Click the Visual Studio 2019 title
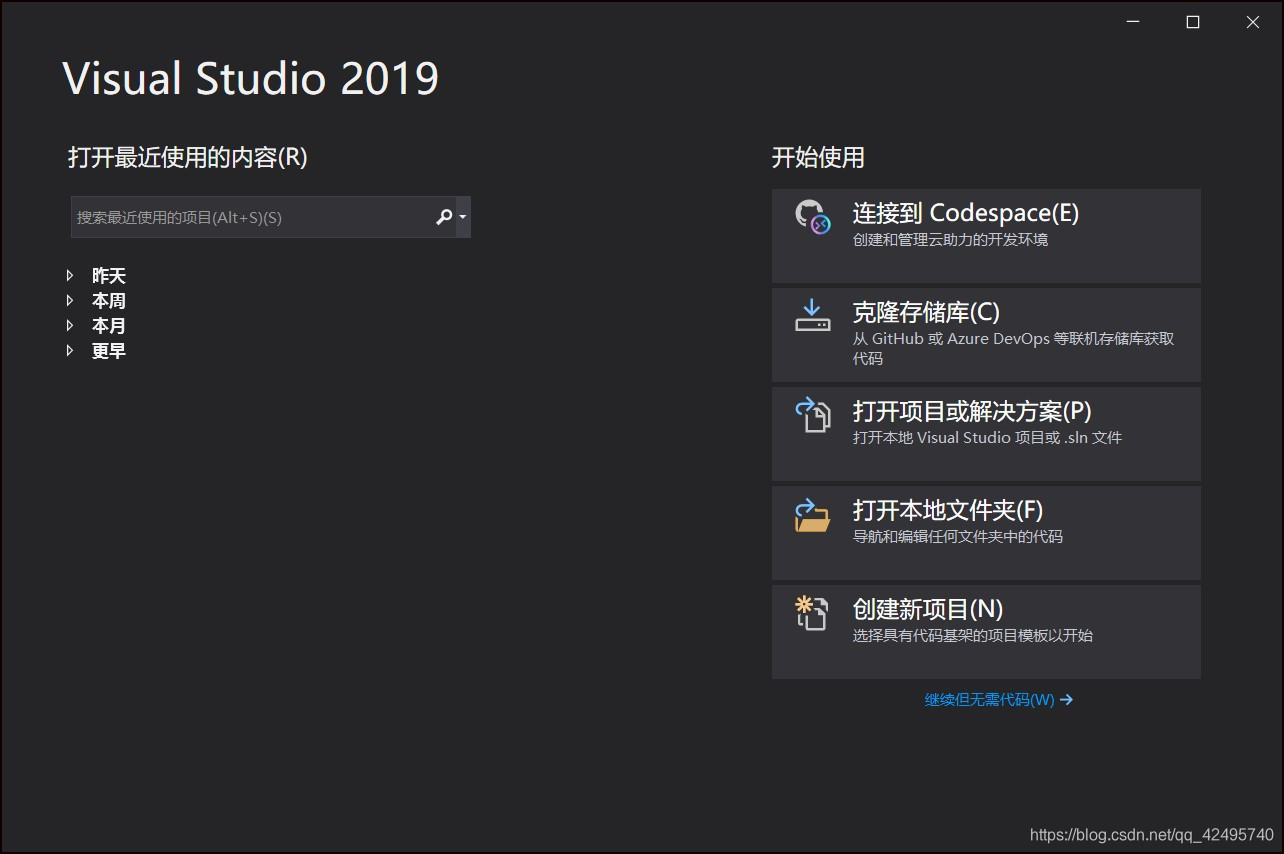The height and width of the screenshot is (854, 1284). click(x=250, y=78)
